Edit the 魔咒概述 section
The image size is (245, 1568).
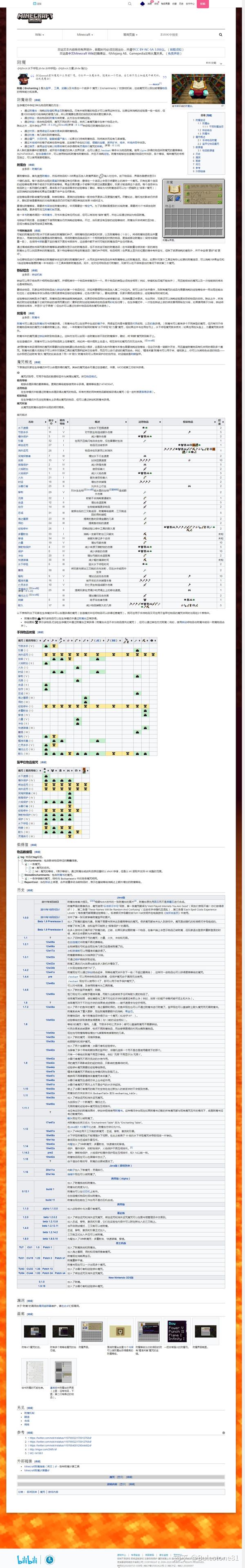coord(37,361)
